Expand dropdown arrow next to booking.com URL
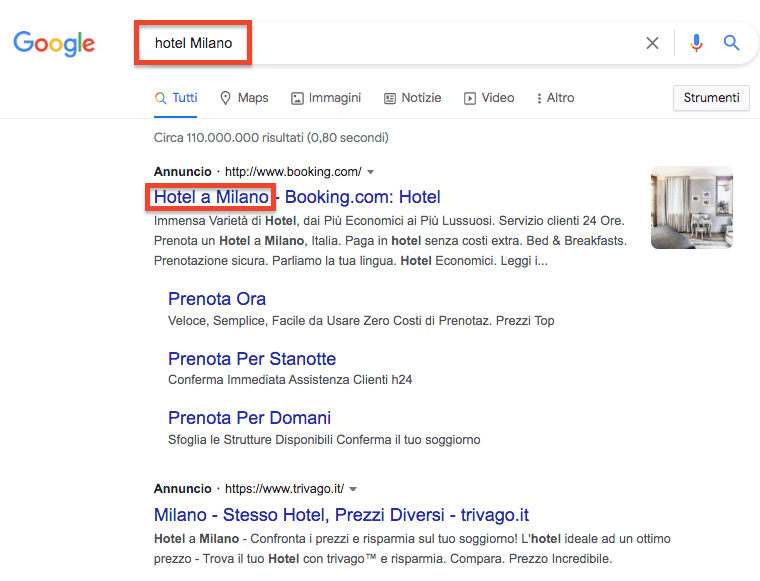 coord(371,172)
